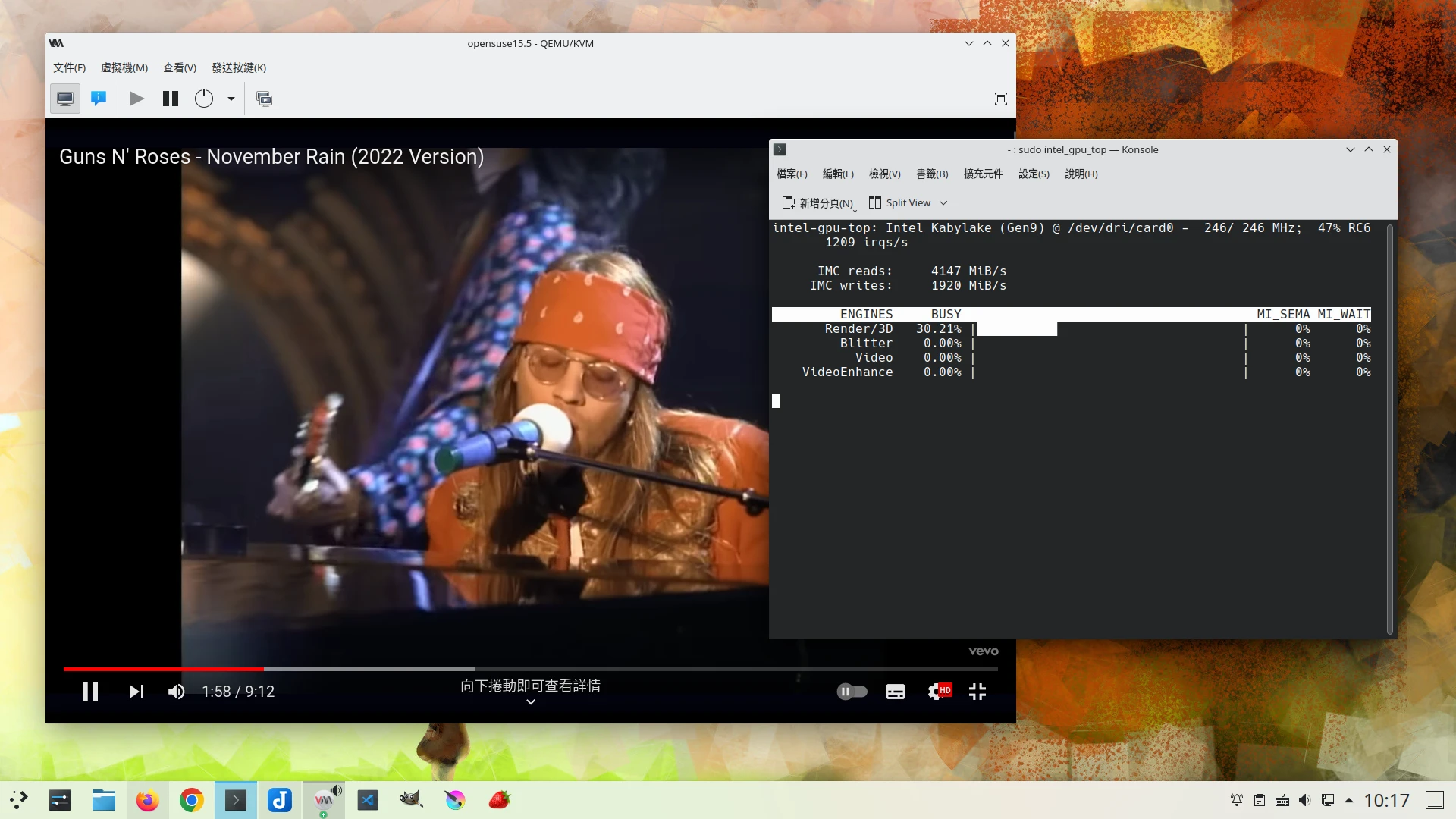Image resolution: width=1456 pixels, height=819 pixels.
Task: Expand the Split View dropdown chevron
Action: click(943, 203)
